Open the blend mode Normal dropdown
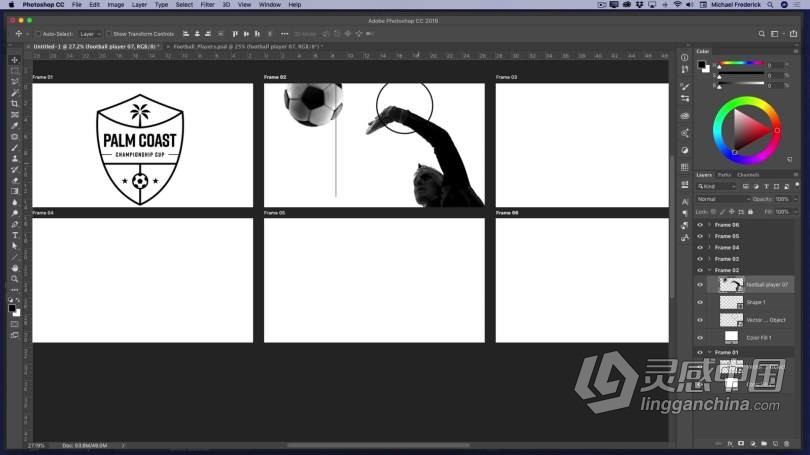 pos(718,199)
